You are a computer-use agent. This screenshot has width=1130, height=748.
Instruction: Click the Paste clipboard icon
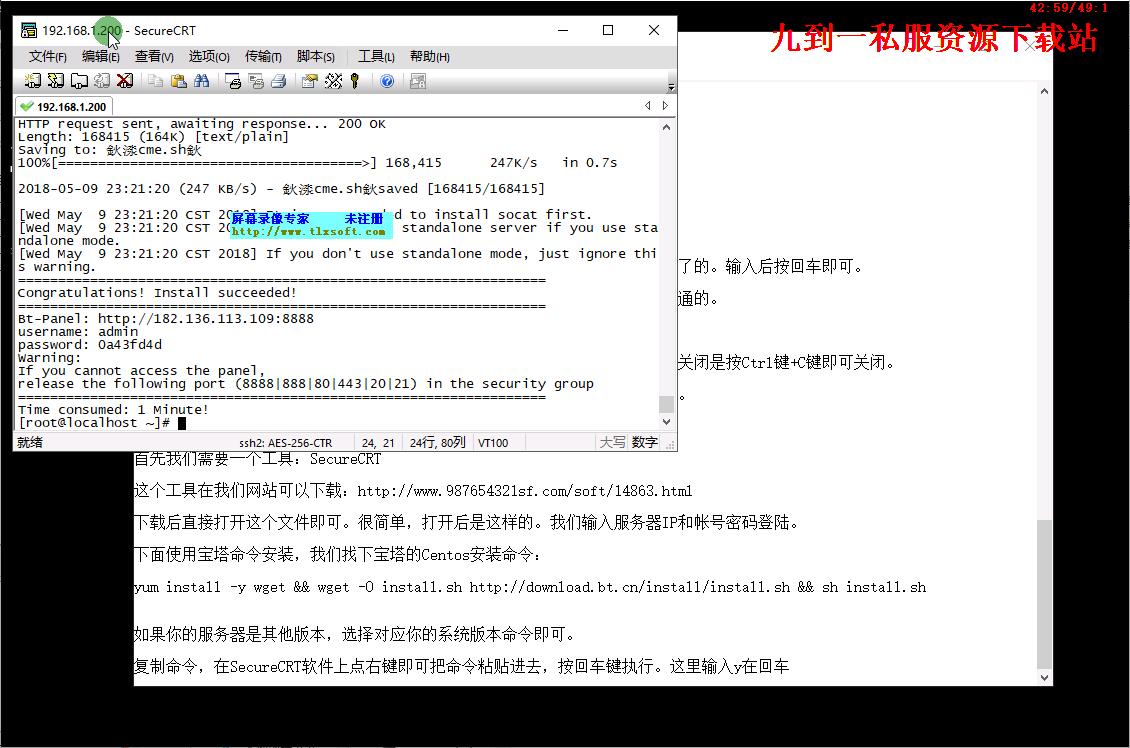179,81
